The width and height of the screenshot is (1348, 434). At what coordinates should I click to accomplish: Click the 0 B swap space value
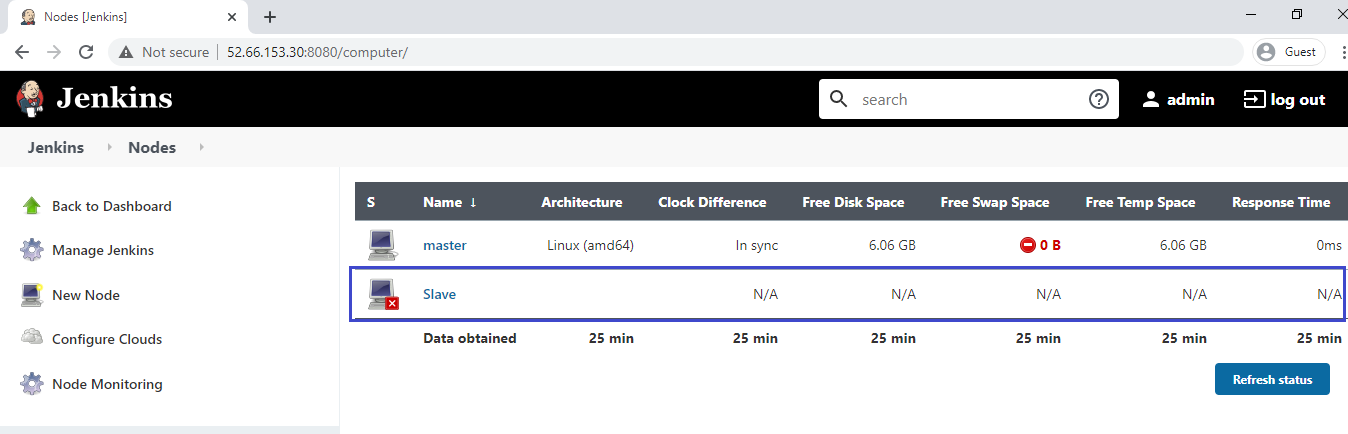click(x=1050, y=245)
